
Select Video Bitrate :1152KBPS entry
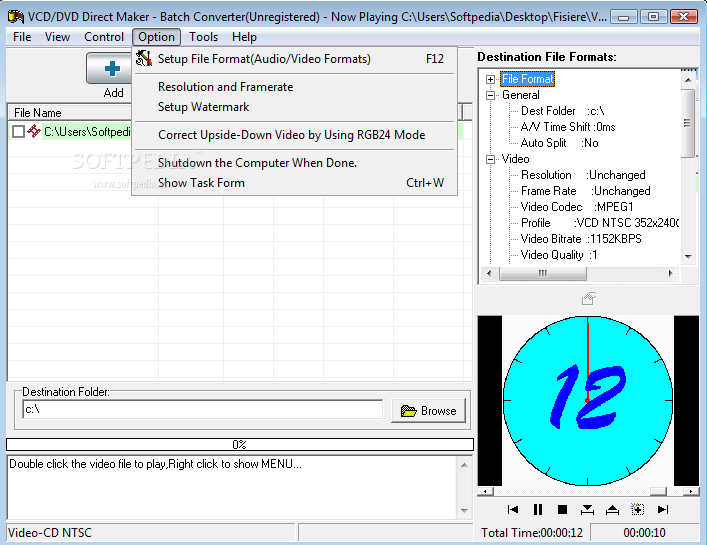(x=581, y=239)
